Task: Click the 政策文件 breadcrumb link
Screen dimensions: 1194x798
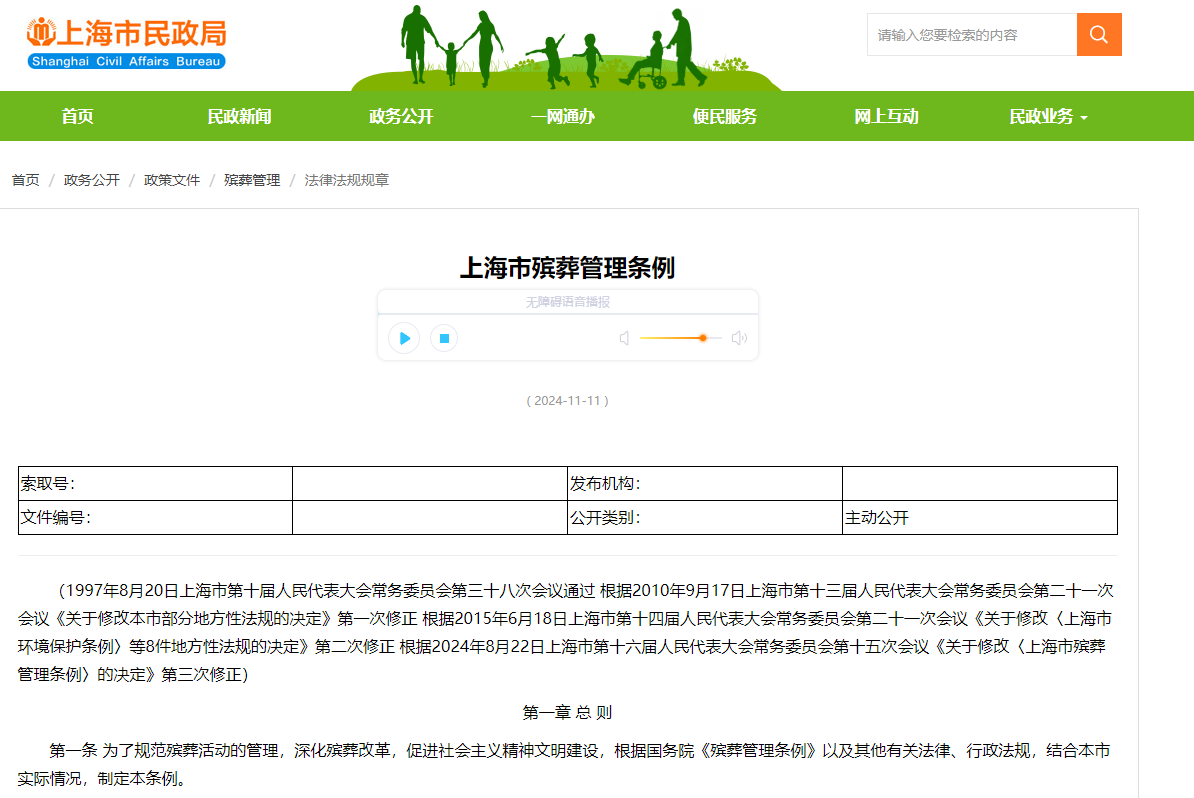Action: 171,180
